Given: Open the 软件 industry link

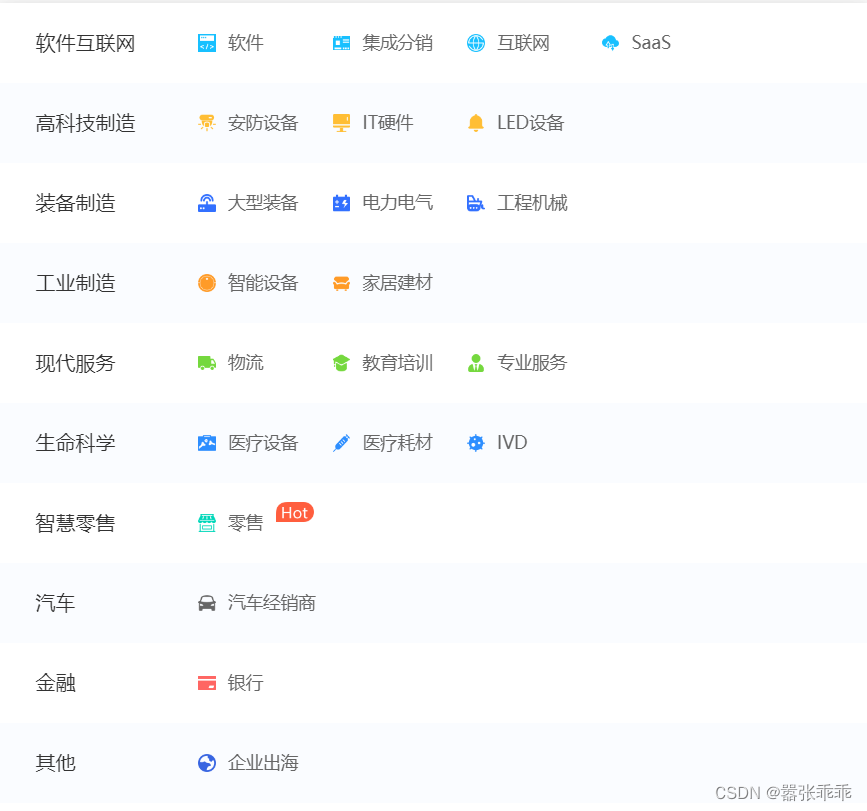Looking at the screenshot, I should pos(246,43).
